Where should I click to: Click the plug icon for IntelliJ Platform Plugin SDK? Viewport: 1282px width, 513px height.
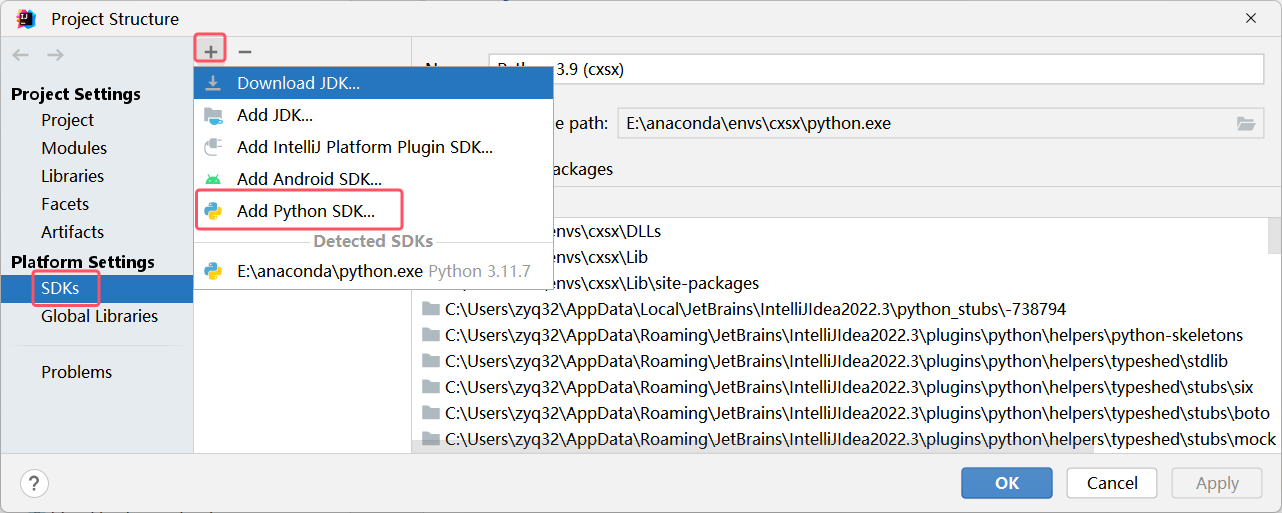(213, 147)
